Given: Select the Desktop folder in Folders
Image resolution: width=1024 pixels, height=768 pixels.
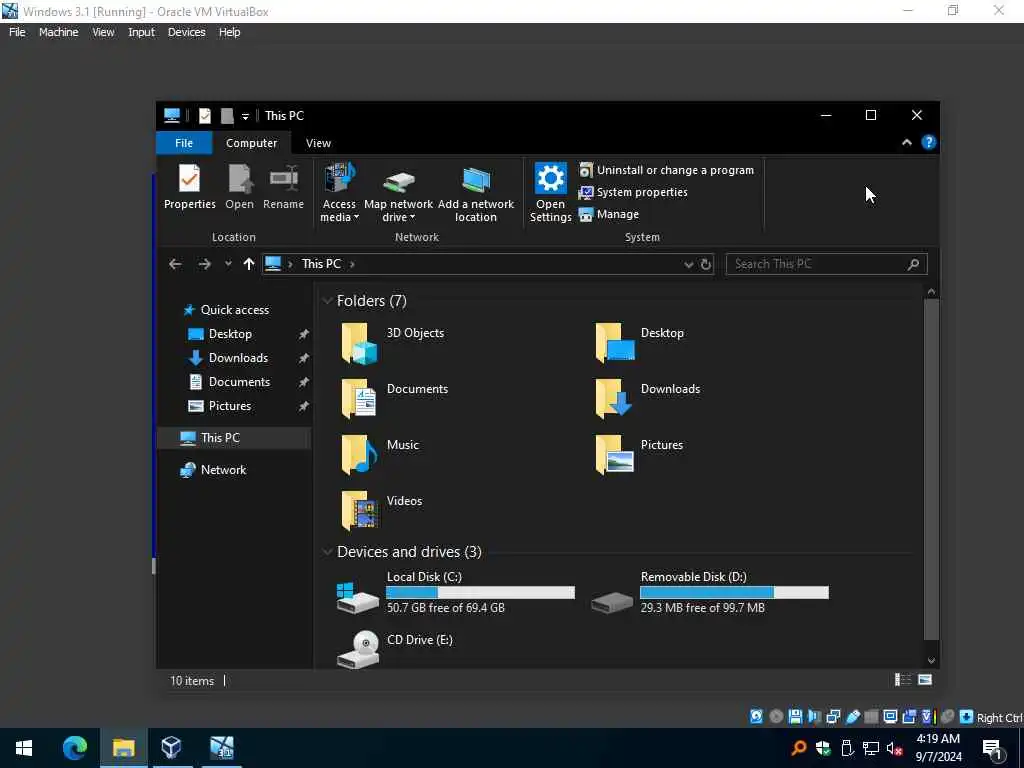Looking at the screenshot, I should click(x=639, y=342).
